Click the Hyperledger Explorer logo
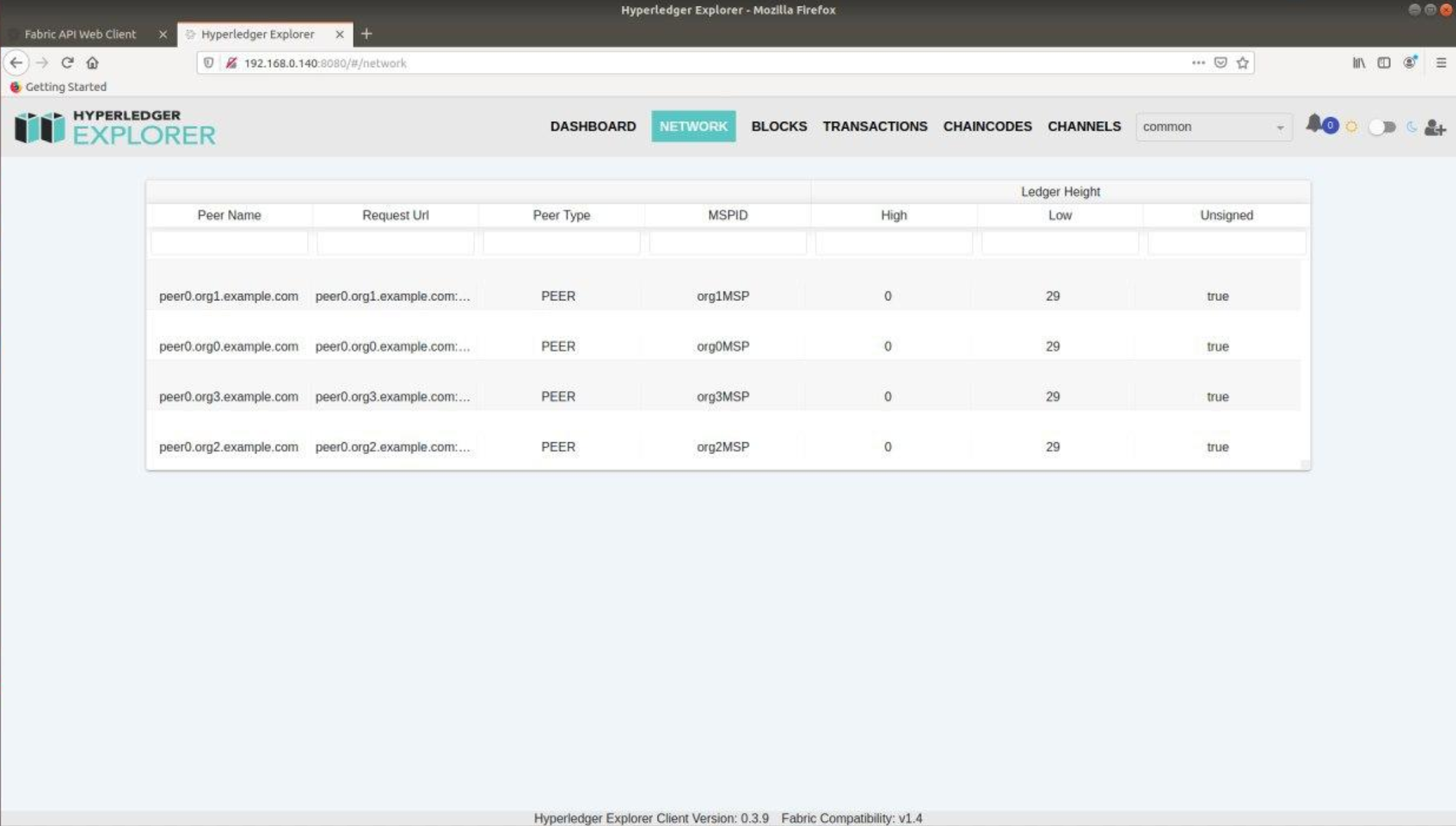The image size is (1456, 826). [115, 127]
